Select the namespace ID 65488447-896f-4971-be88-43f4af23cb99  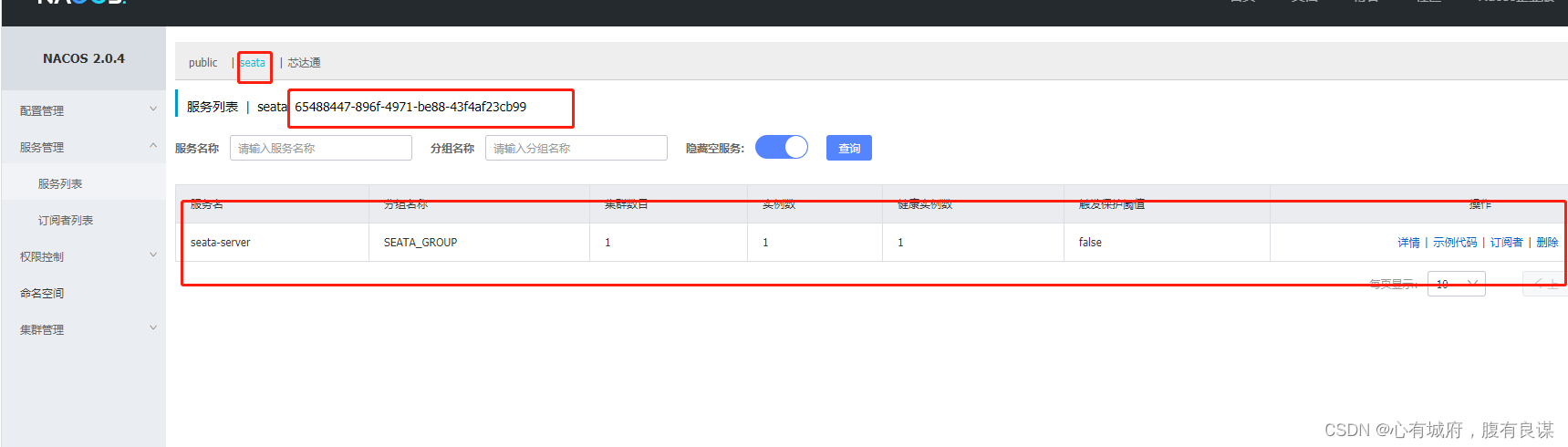(410, 107)
